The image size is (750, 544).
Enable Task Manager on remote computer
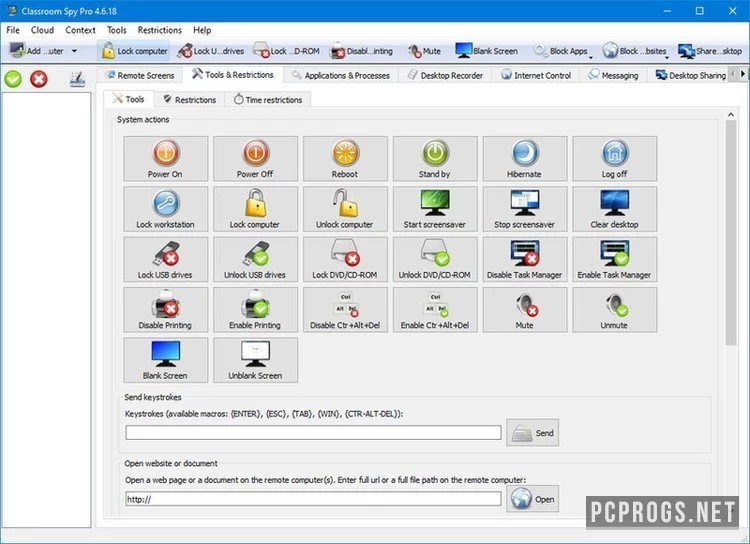pyautogui.click(x=615, y=259)
